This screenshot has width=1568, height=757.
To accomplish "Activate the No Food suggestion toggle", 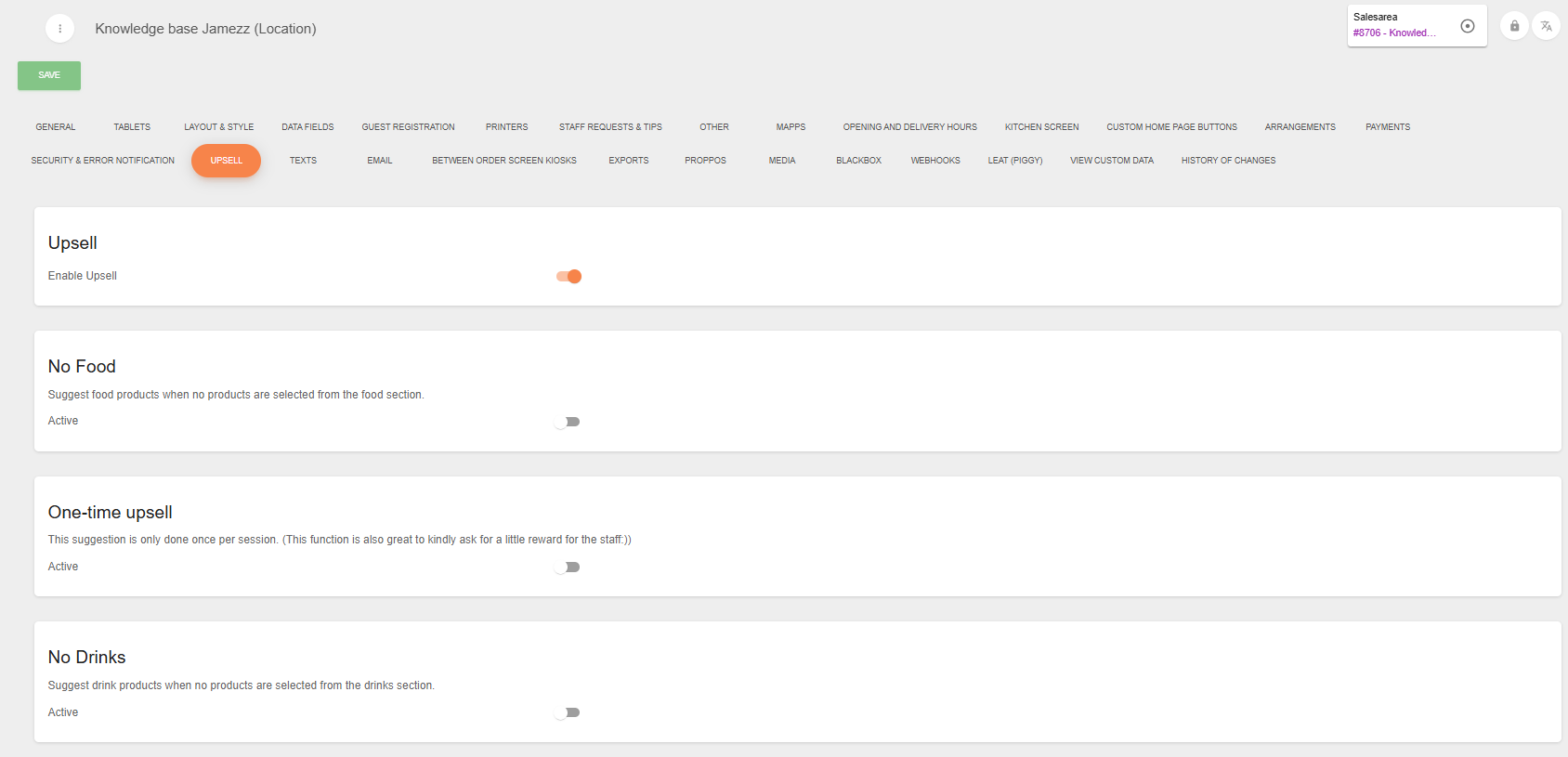I will (568, 422).
